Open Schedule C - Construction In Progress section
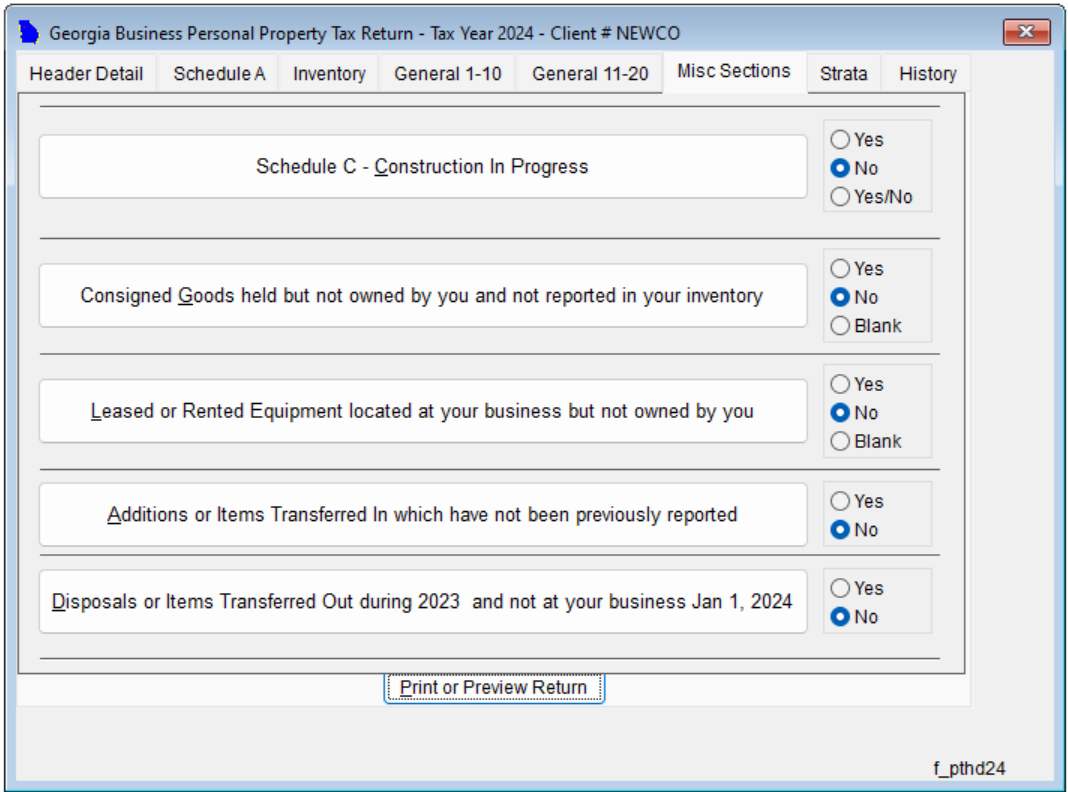This screenshot has width=1068, height=792. (x=422, y=167)
